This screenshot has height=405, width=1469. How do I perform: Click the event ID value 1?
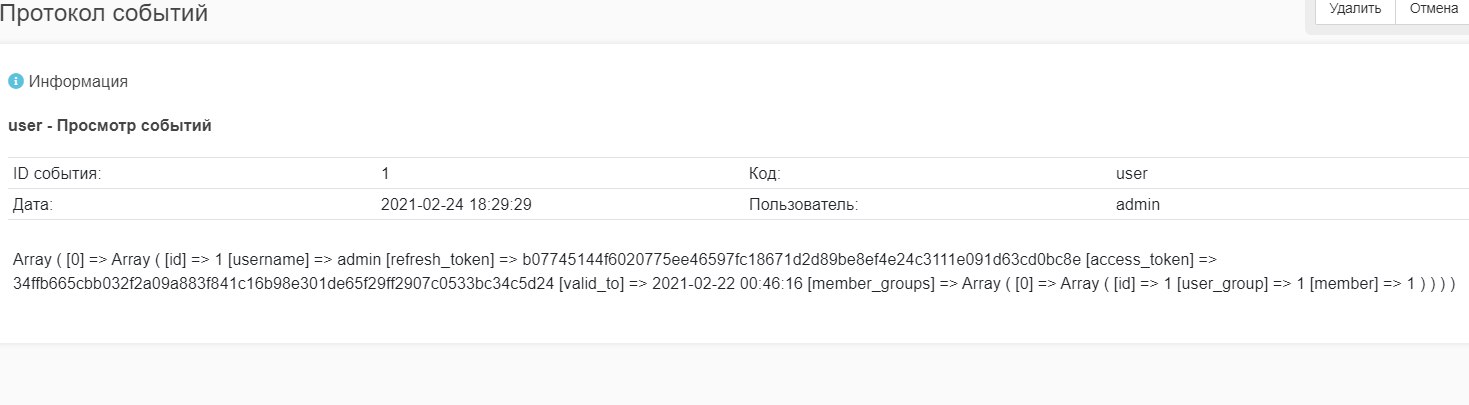point(385,173)
